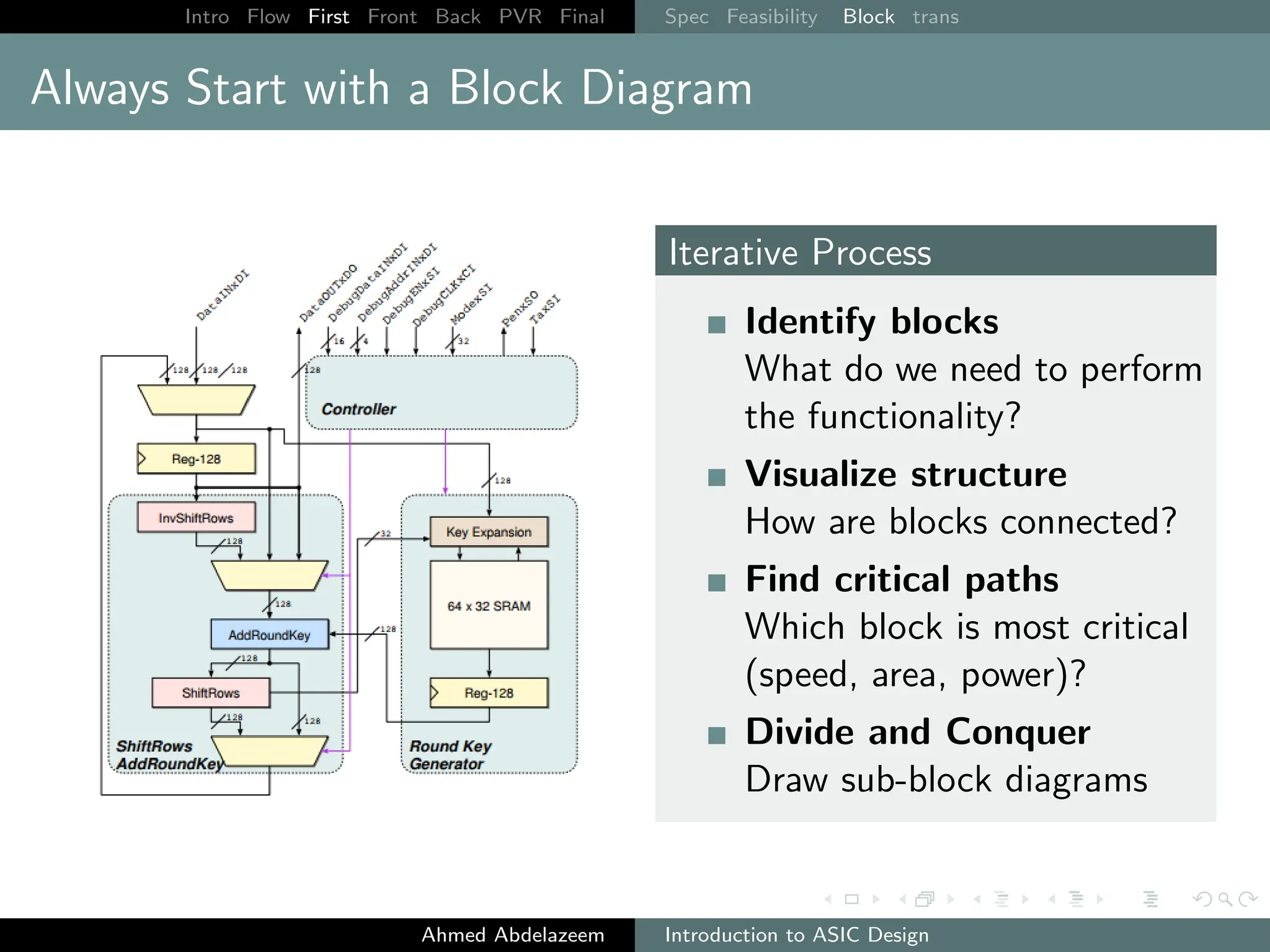
Task: Click the go-forward curved arrow icon
Action: 1248,899
